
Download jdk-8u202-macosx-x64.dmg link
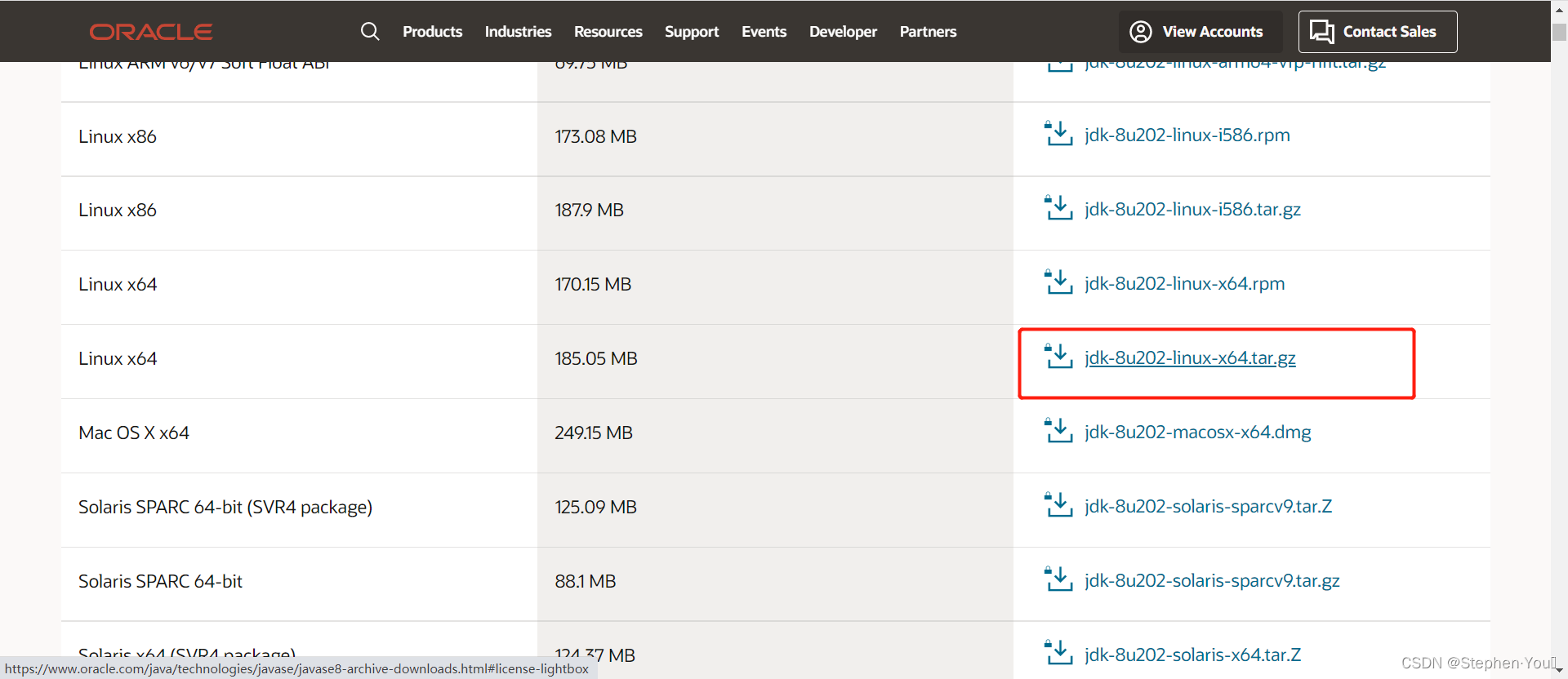(x=1198, y=433)
